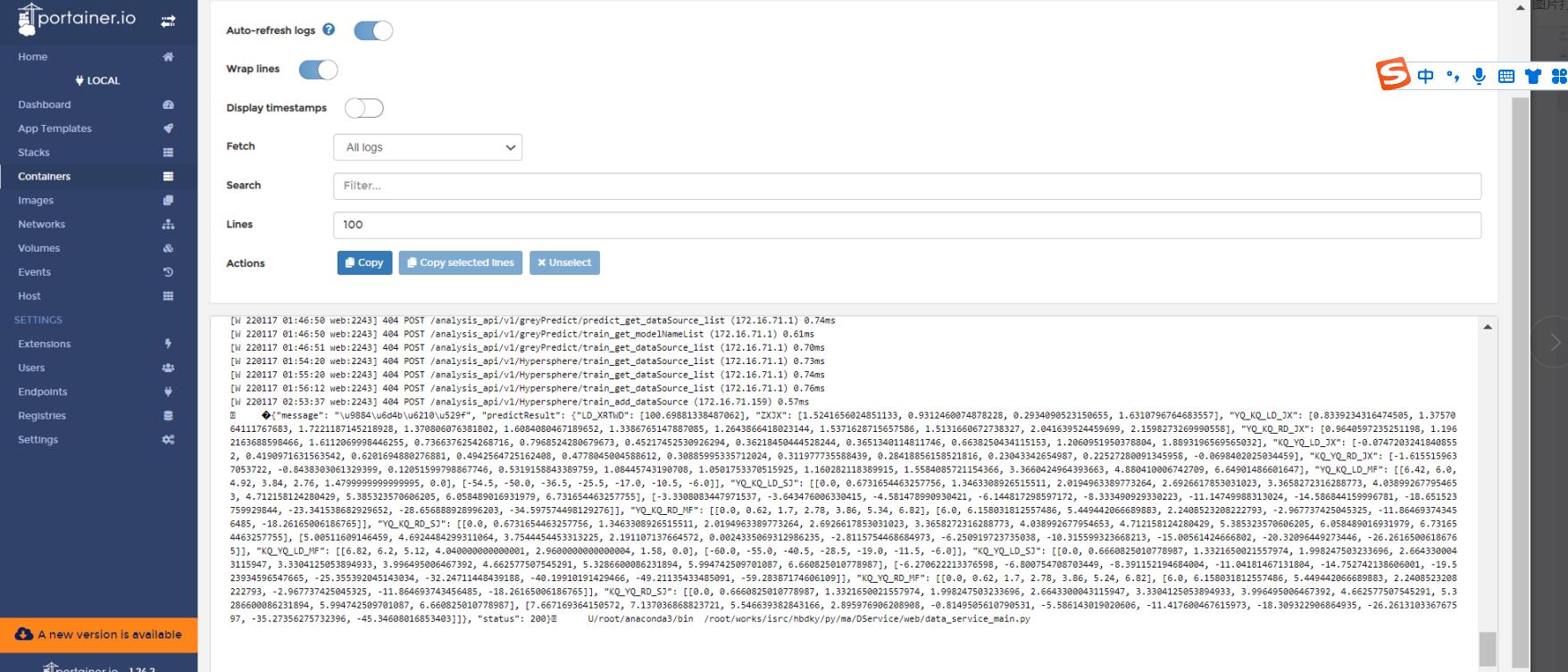This screenshot has height=672, width=1568.
Task: Click 'A new version is available' banner
Action: click(99, 635)
